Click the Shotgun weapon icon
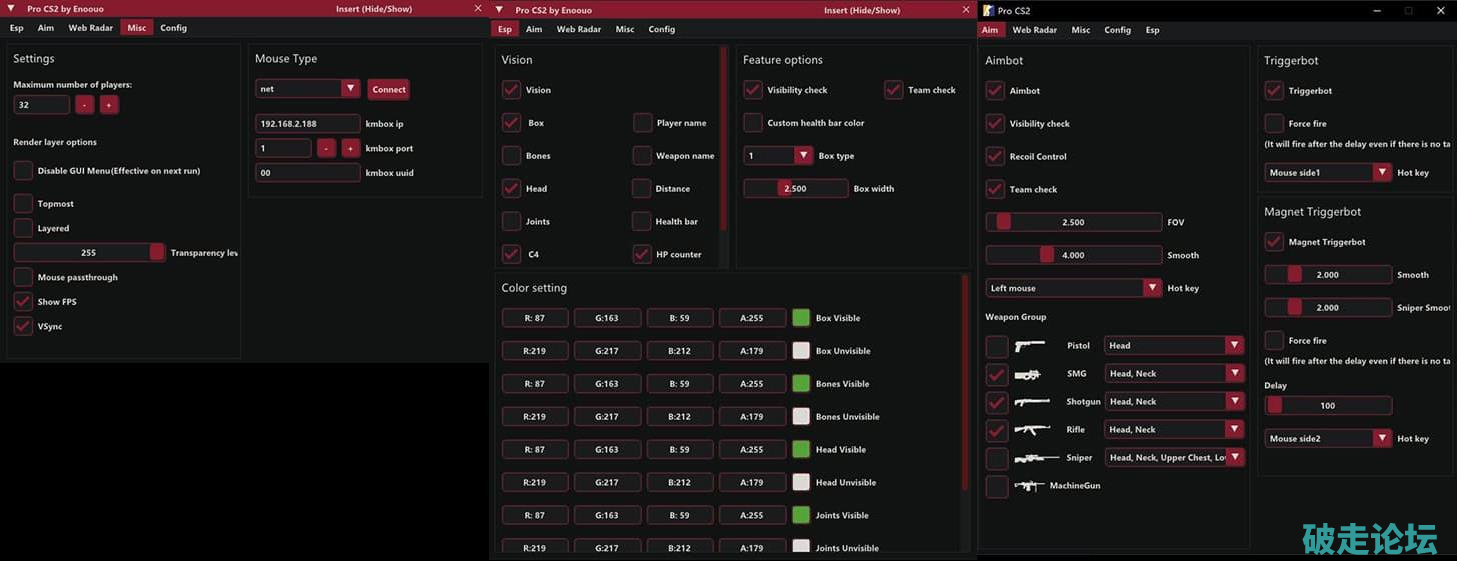The width and height of the screenshot is (1457, 561). point(1031,402)
